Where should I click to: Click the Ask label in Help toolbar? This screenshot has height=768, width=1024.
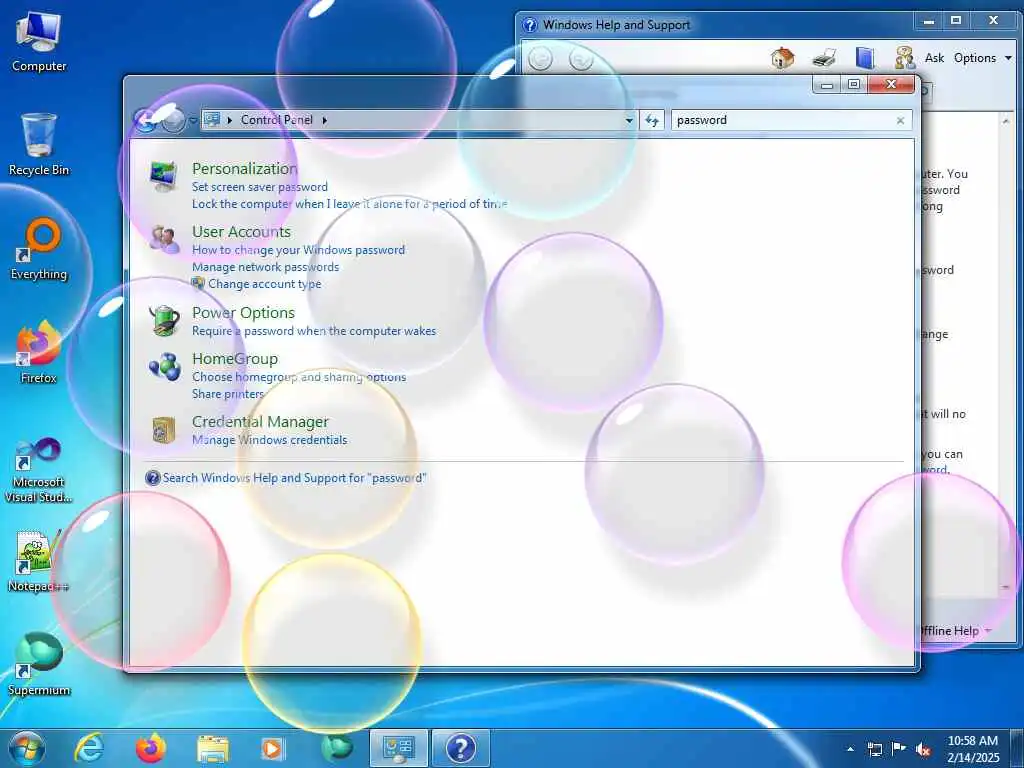pyautogui.click(x=935, y=57)
